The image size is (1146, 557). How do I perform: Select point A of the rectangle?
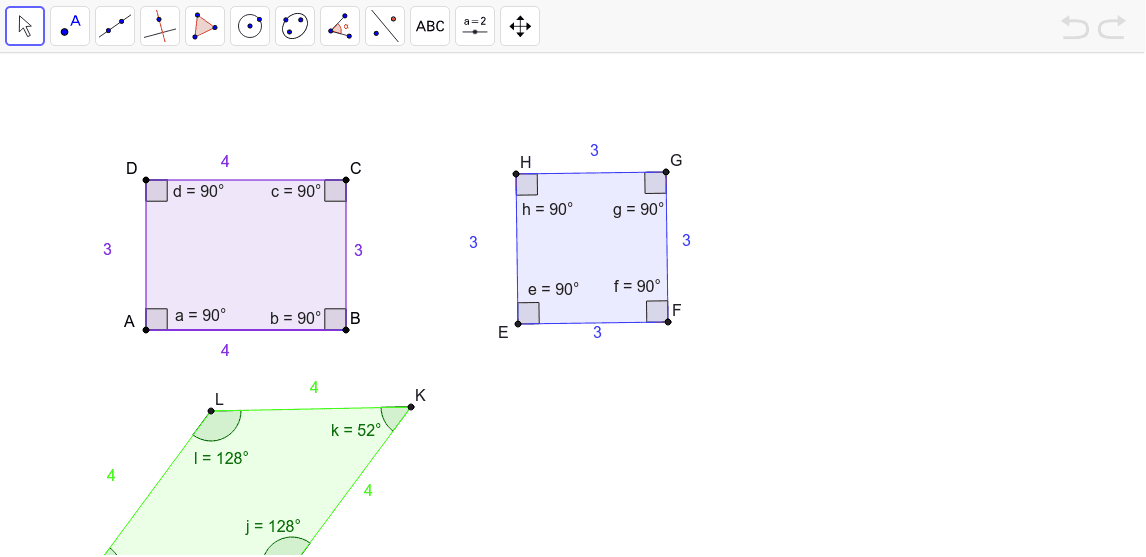tap(146, 330)
